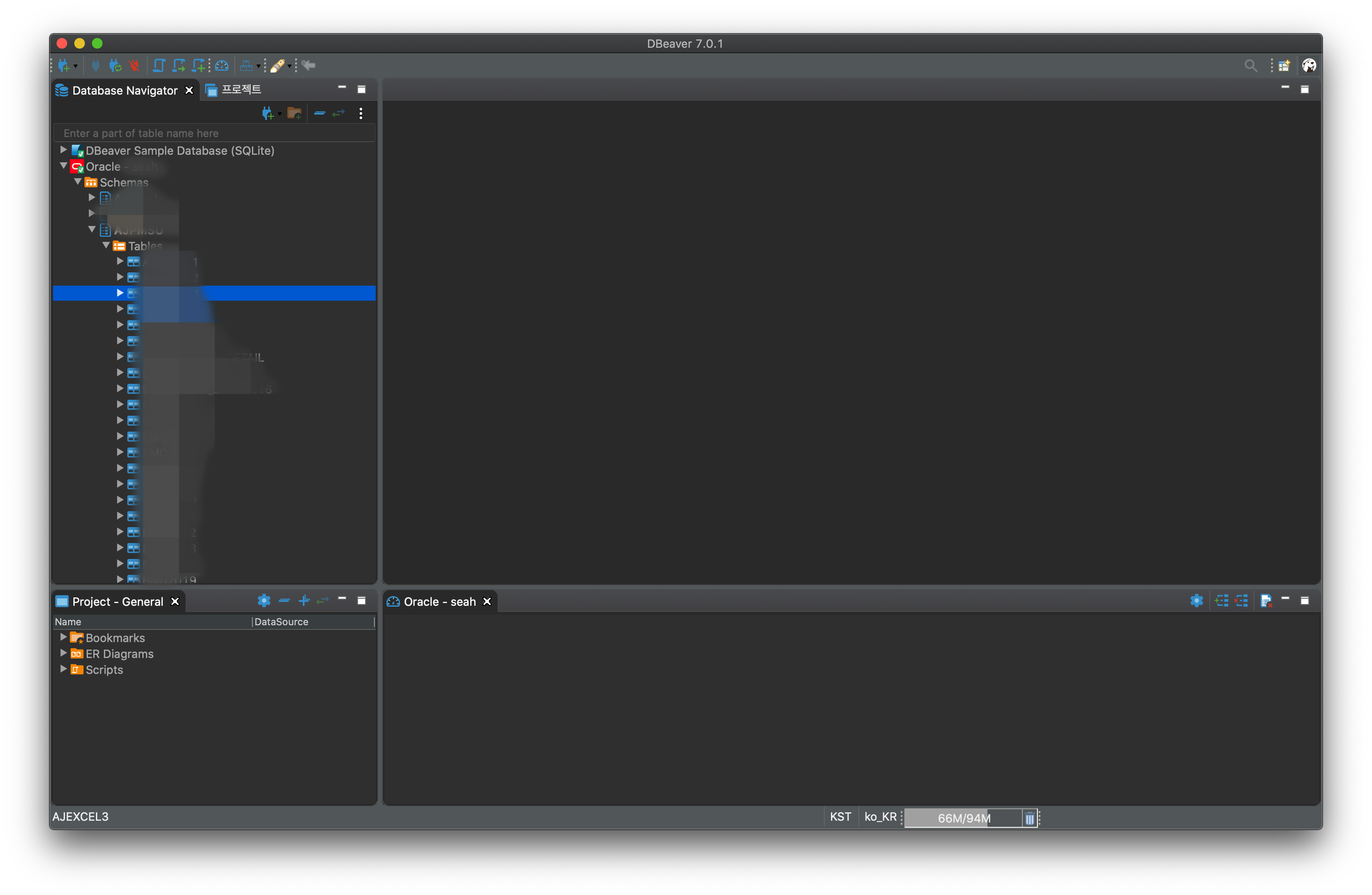Image resolution: width=1372 pixels, height=895 pixels.
Task: Click the dashboard settings gear icon
Action: tap(1196, 601)
